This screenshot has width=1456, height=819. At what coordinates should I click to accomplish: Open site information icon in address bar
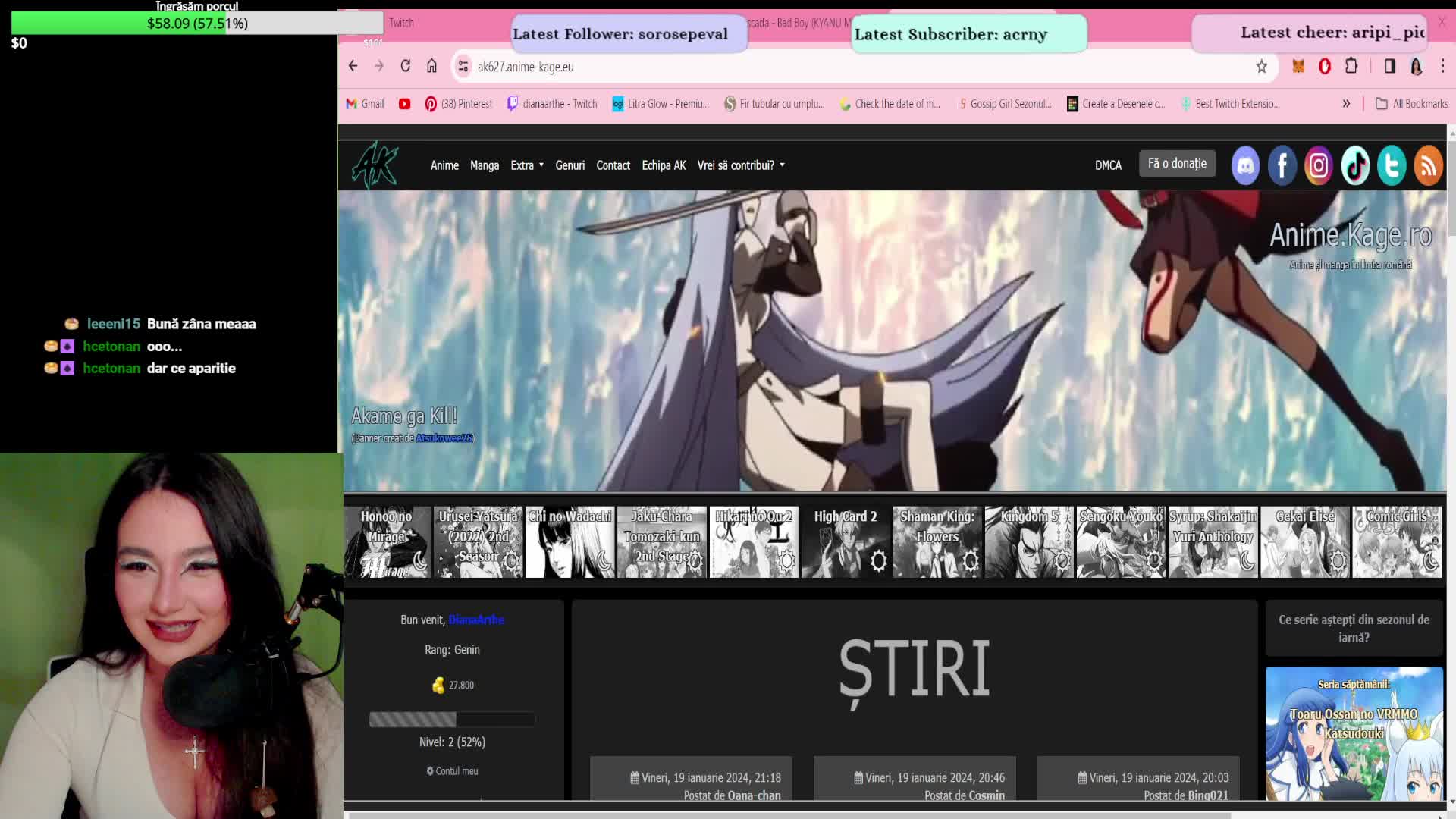pos(463,67)
